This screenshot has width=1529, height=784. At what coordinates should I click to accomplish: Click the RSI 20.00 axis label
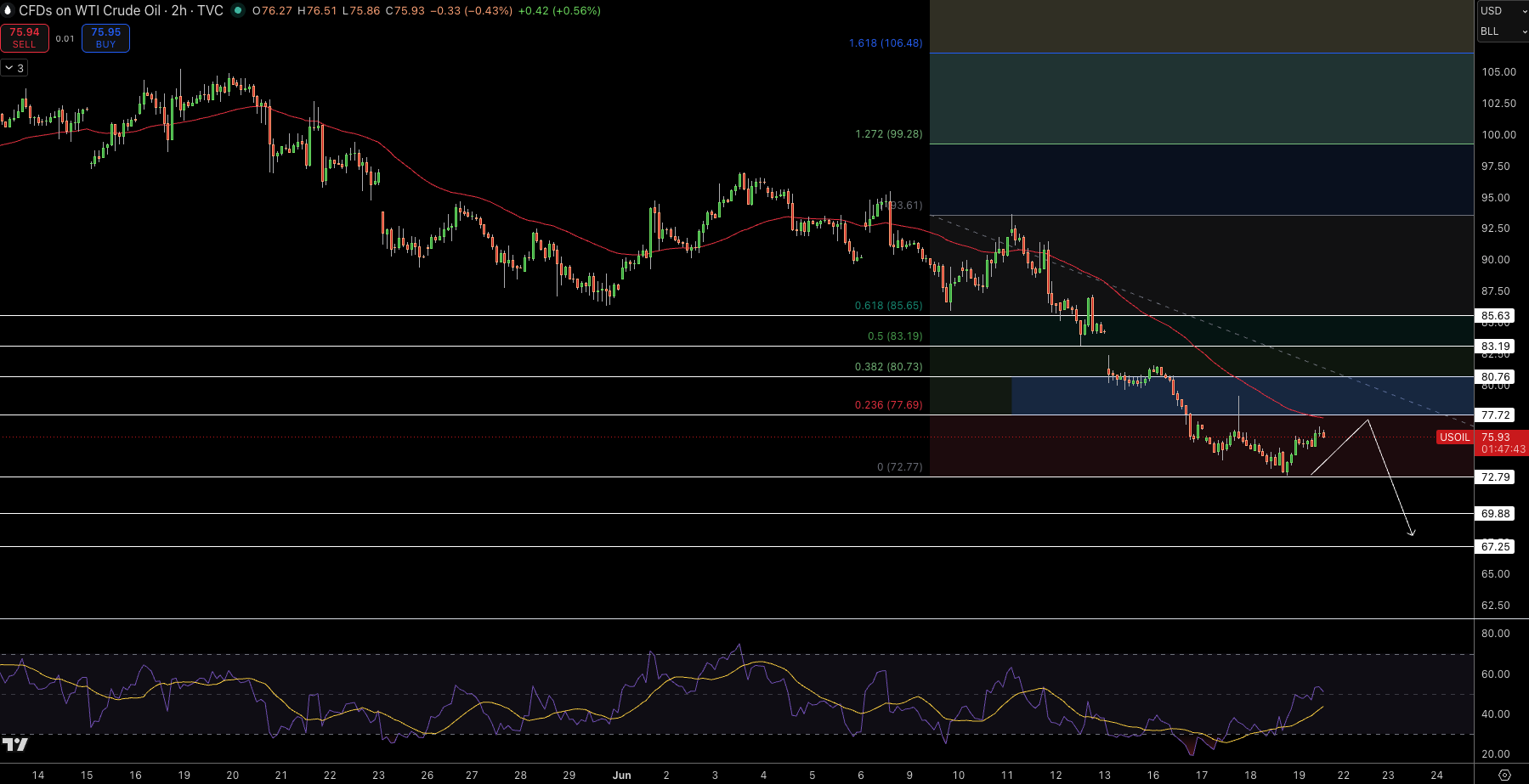(1496, 754)
